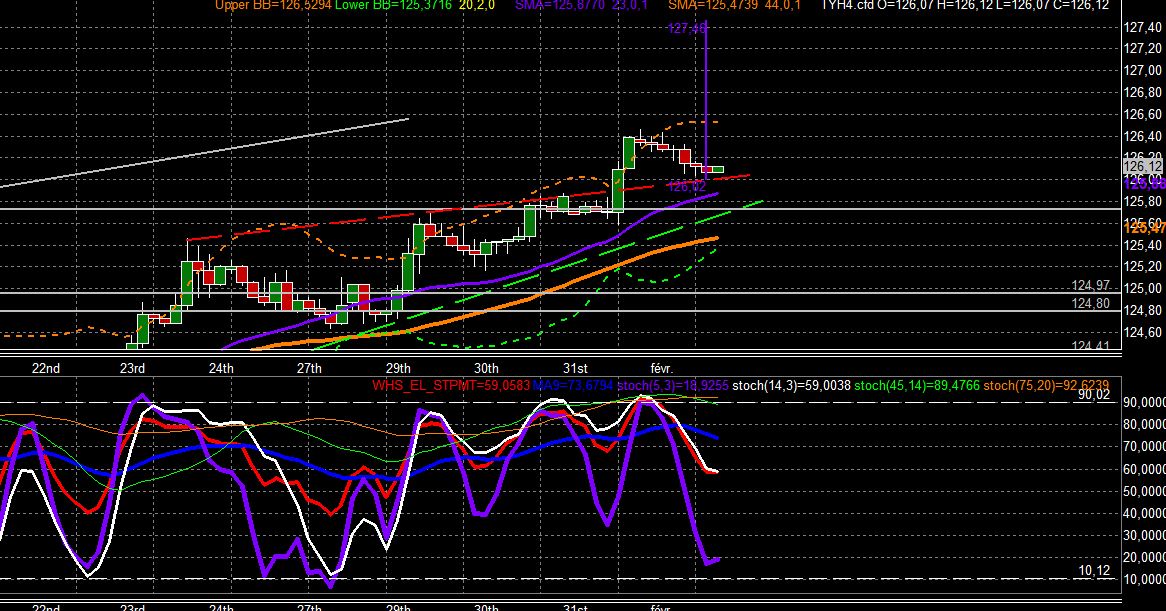Click the '126,40' price axis label
This screenshot has width=1166, height=611.
click(x=1142, y=137)
